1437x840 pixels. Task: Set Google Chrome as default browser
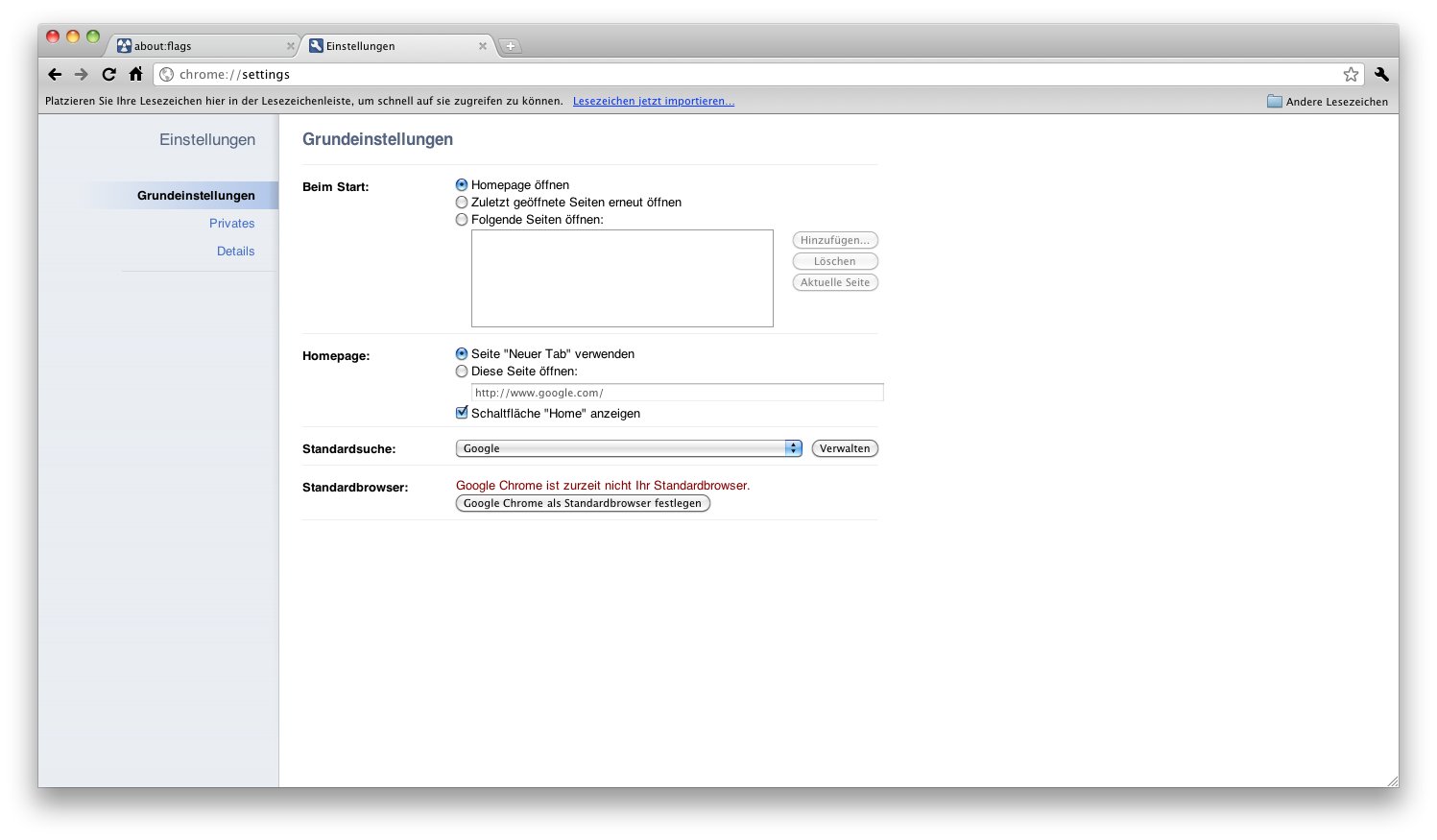click(582, 502)
